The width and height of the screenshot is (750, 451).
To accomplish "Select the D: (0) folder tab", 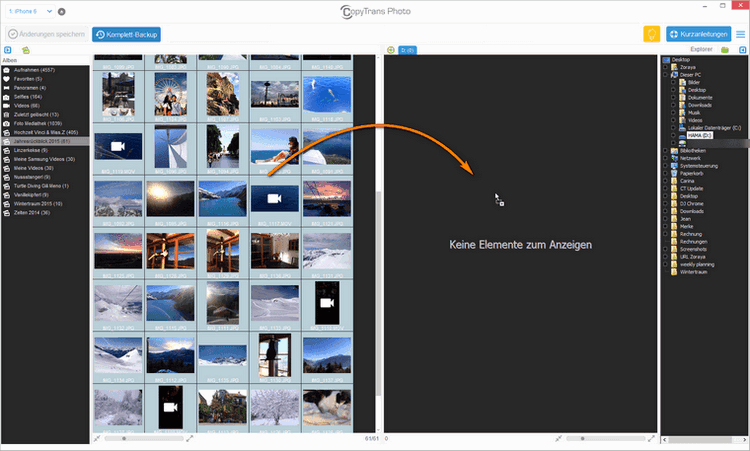I will [408, 50].
